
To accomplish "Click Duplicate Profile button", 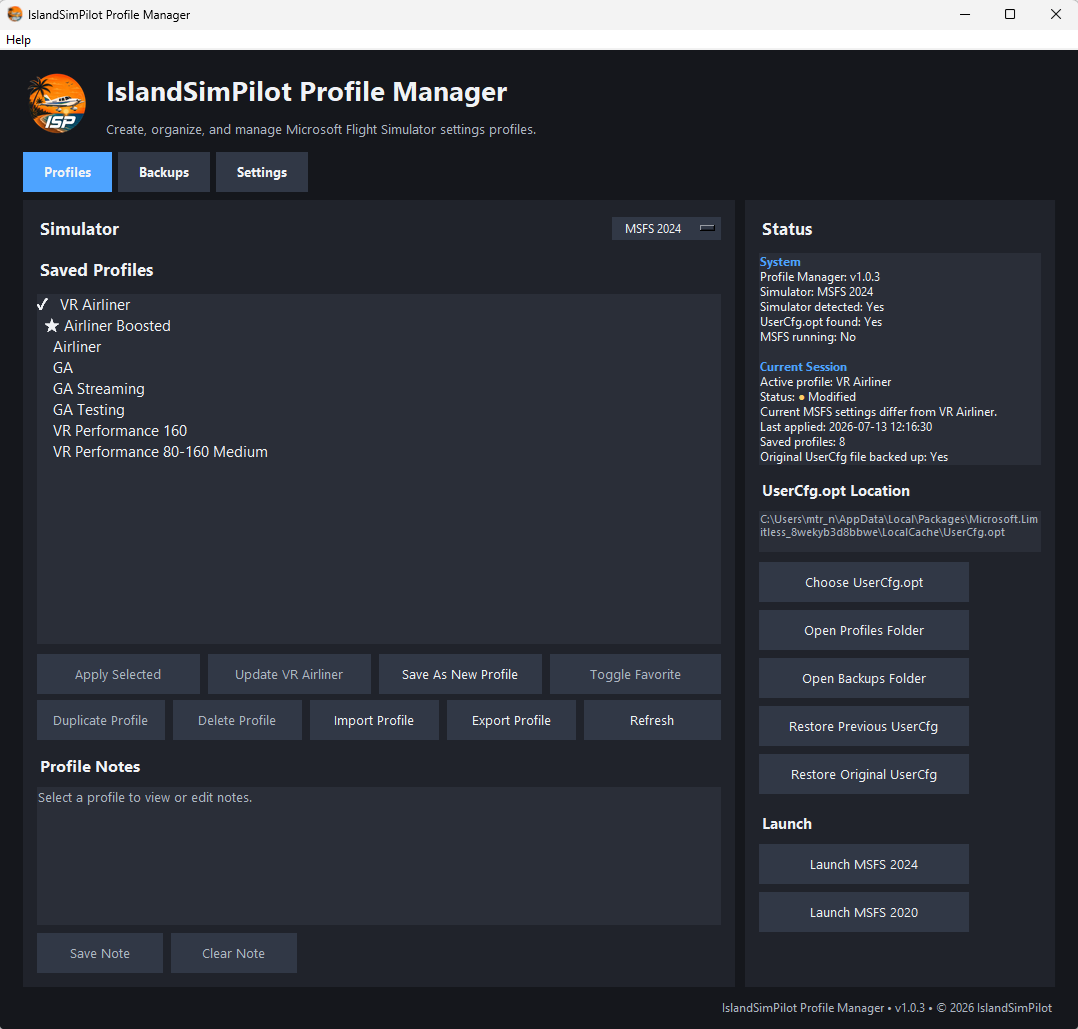I will 100,720.
